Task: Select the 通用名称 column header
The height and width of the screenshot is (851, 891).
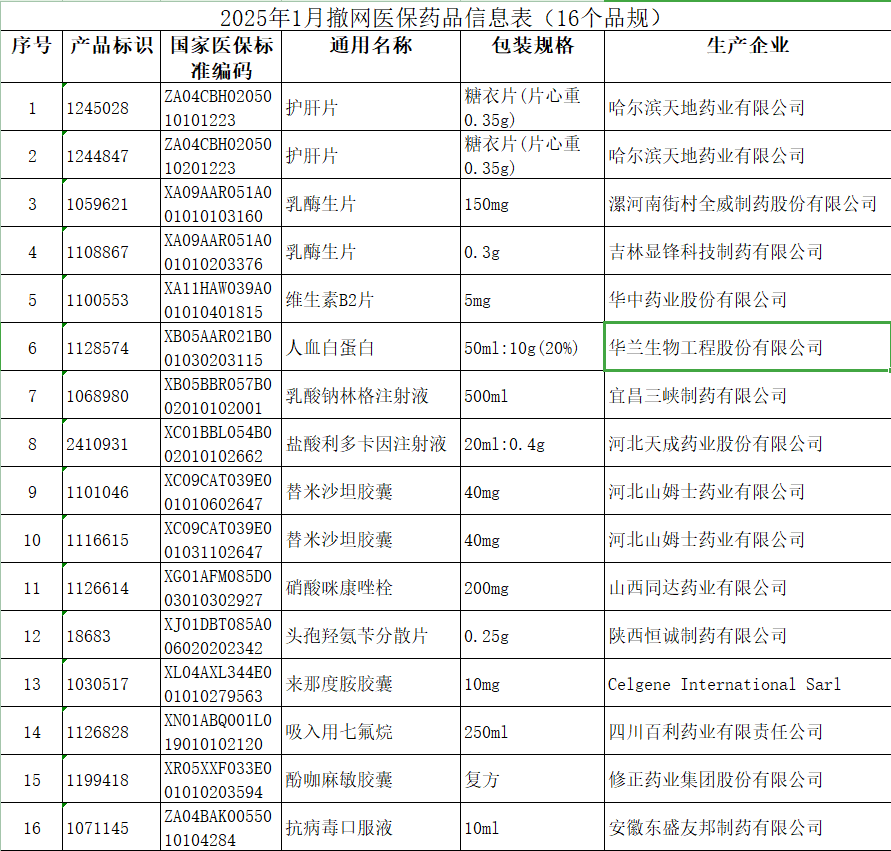Action: pos(371,57)
